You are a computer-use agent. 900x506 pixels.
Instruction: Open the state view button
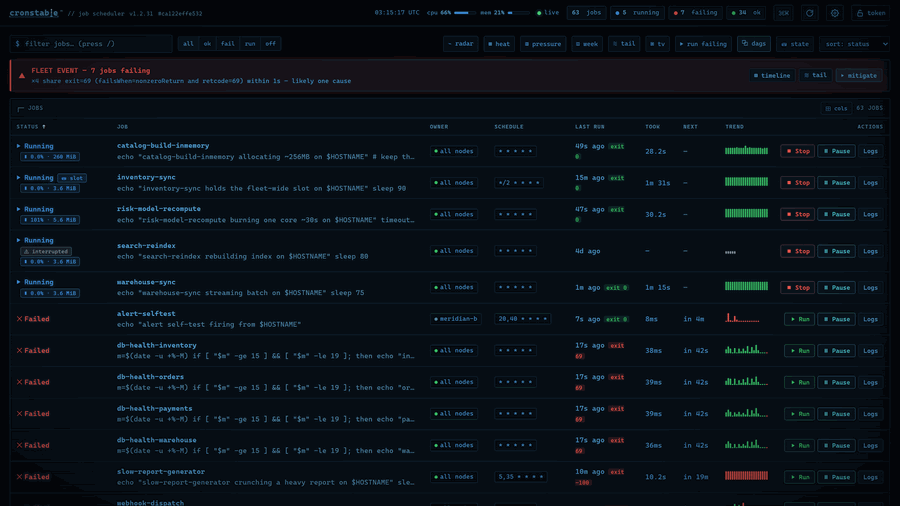[794, 44]
